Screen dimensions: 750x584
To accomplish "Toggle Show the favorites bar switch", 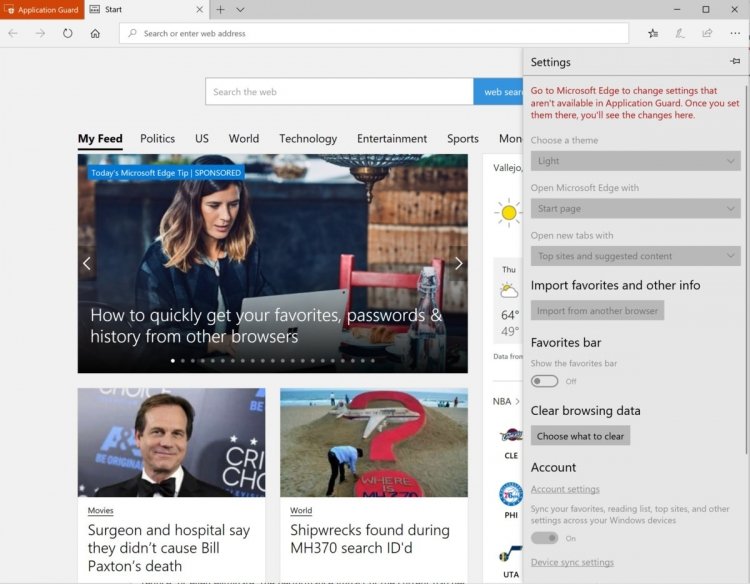I will point(544,381).
